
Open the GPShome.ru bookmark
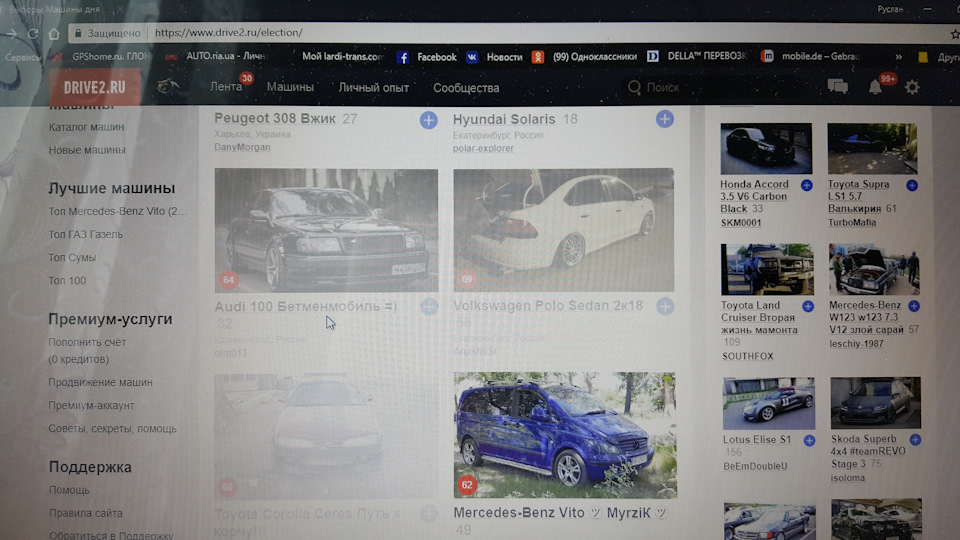102,56
